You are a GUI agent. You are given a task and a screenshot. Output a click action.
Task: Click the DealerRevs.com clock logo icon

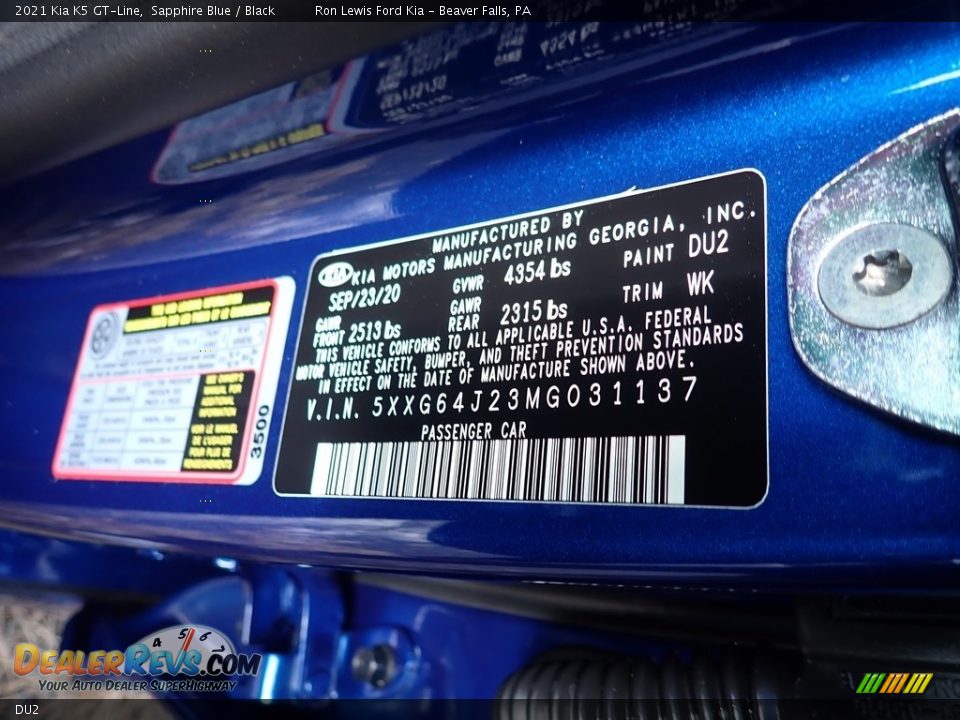(187, 651)
